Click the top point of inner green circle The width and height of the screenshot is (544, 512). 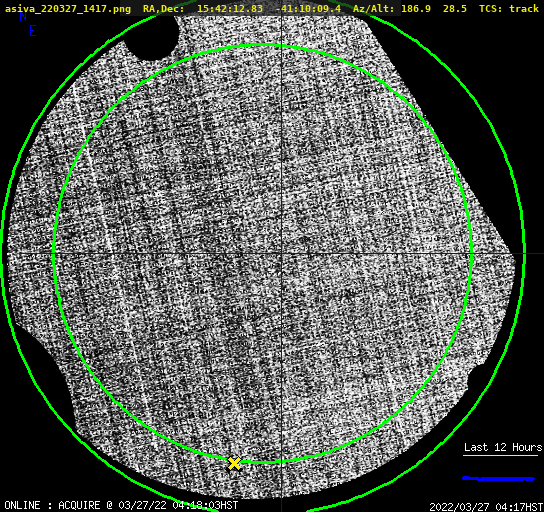click(x=264, y=45)
